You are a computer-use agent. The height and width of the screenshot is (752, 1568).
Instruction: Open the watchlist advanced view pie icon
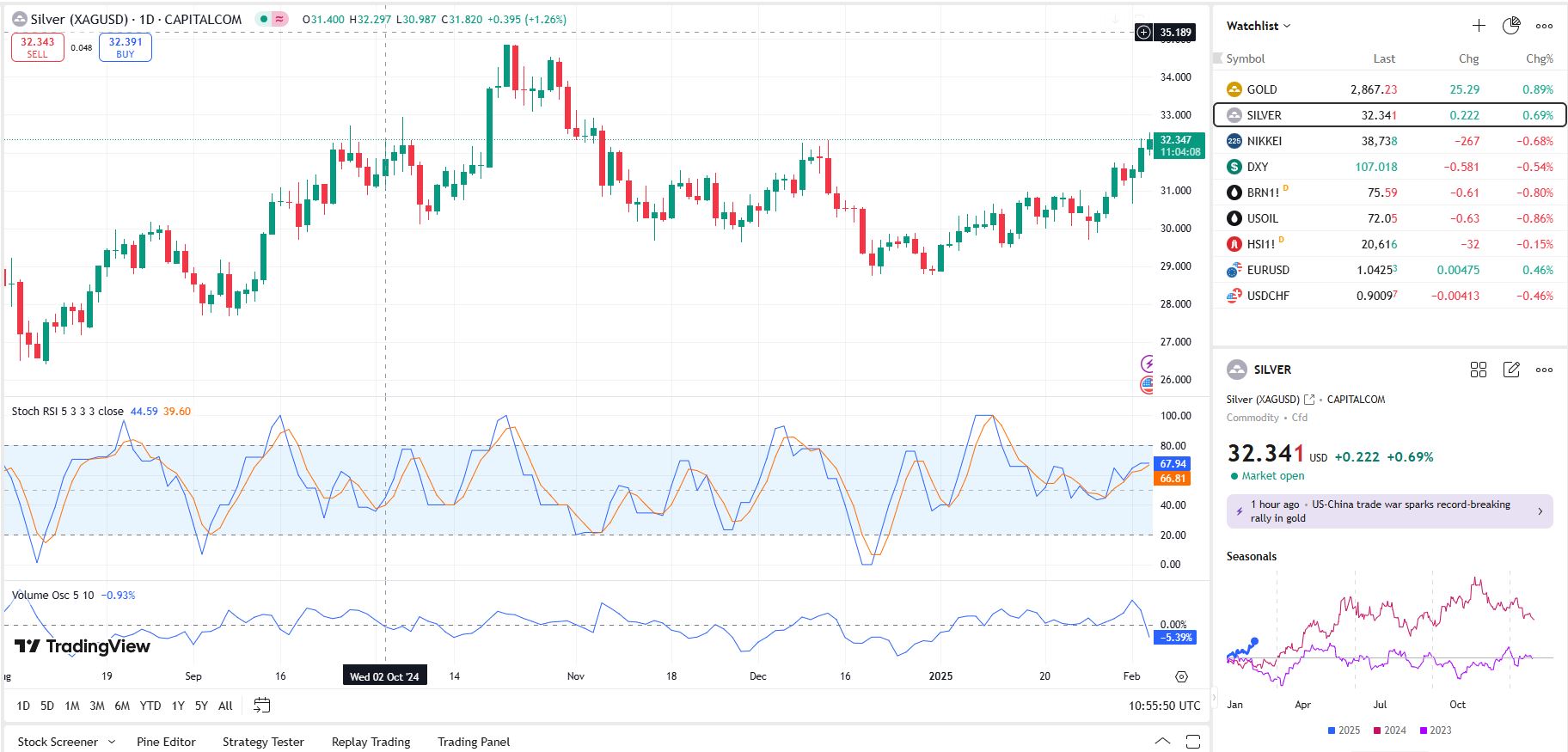[x=1511, y=26]
